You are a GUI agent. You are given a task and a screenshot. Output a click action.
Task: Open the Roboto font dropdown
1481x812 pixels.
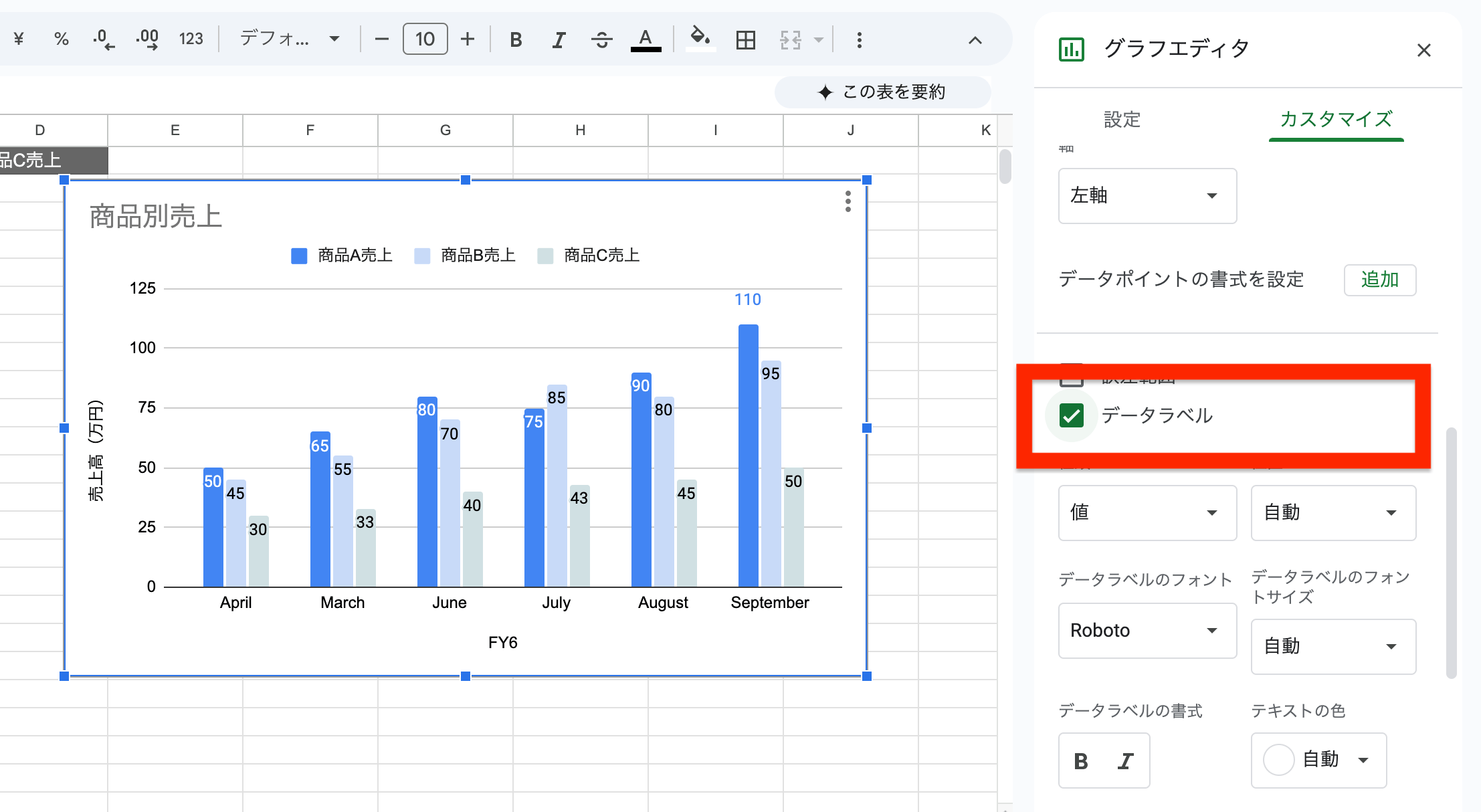tap(1147, 630)
